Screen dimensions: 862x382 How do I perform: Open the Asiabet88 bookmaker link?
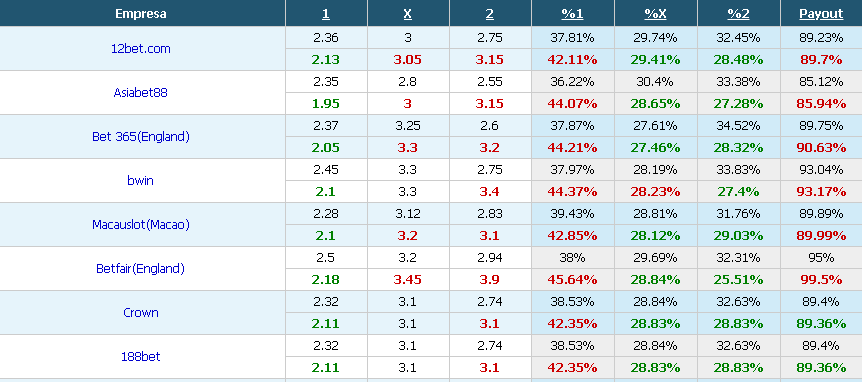point(141,93)
